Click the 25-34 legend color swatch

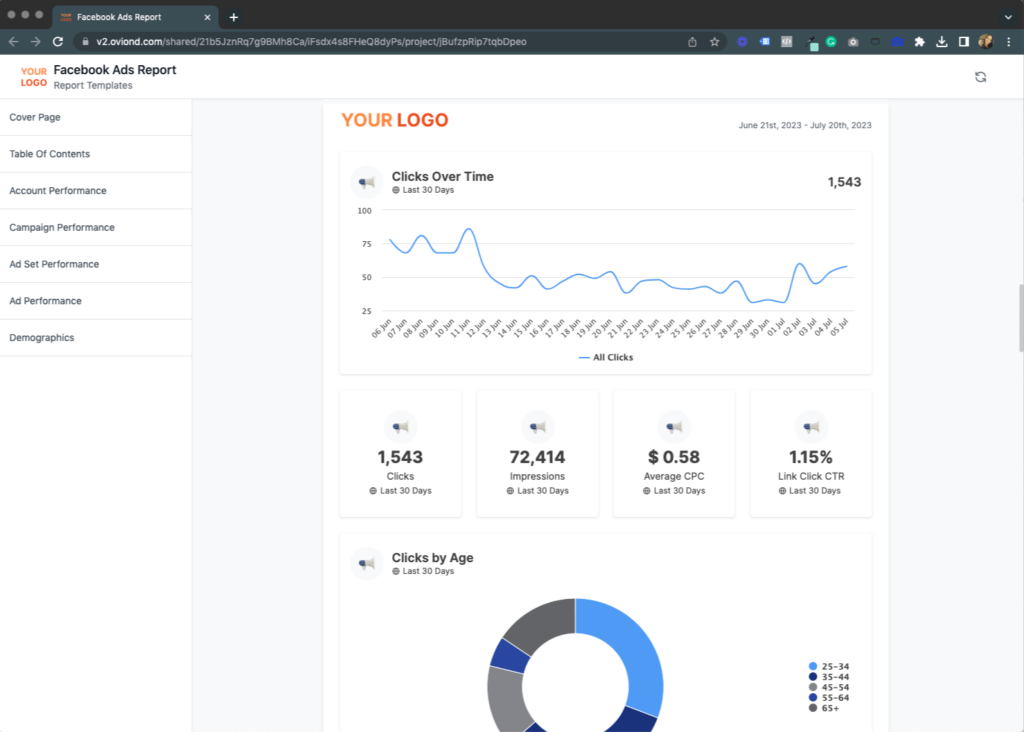point(812,667)
